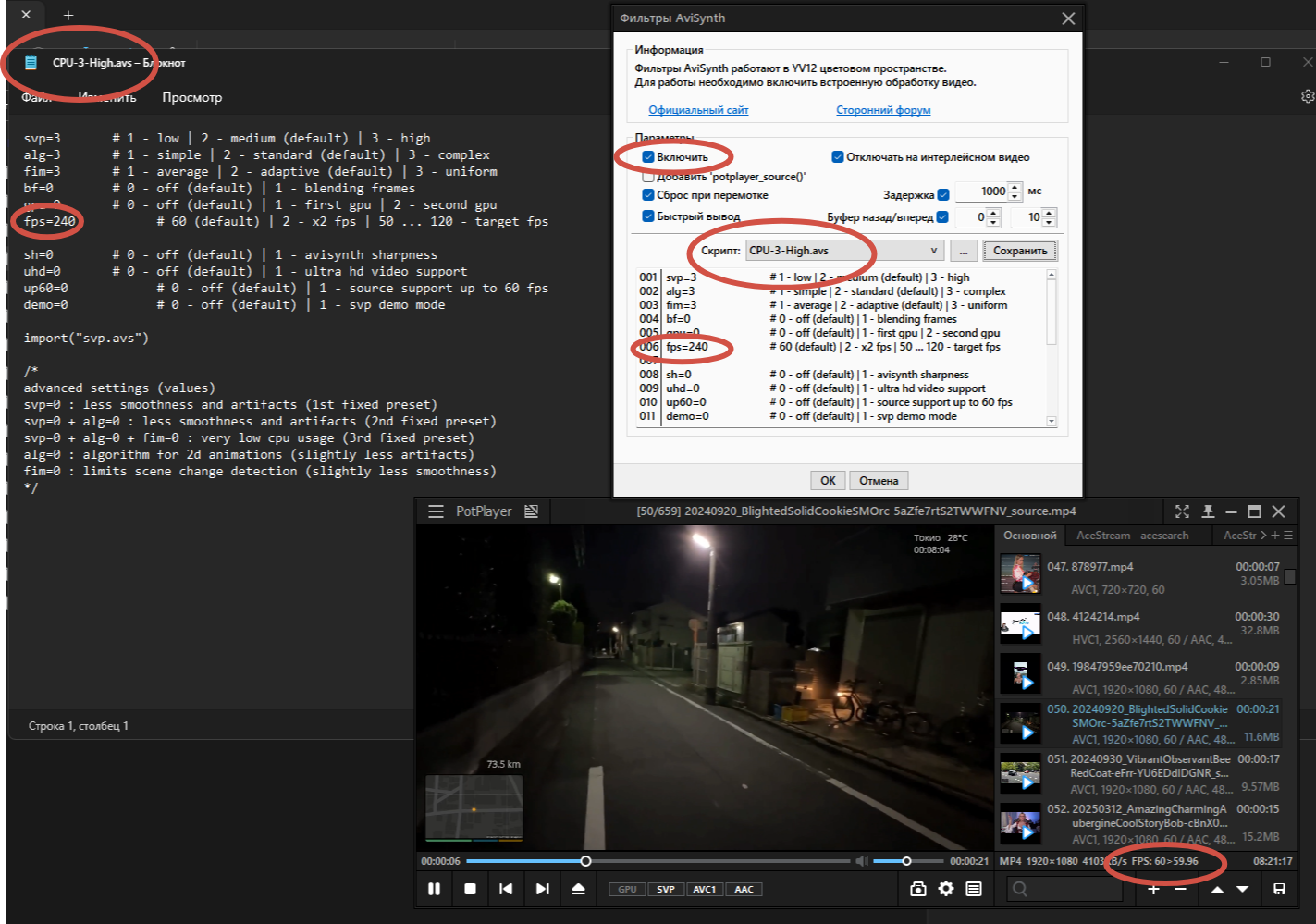Stop the video in PotPlayer

[x=470, y=889]
